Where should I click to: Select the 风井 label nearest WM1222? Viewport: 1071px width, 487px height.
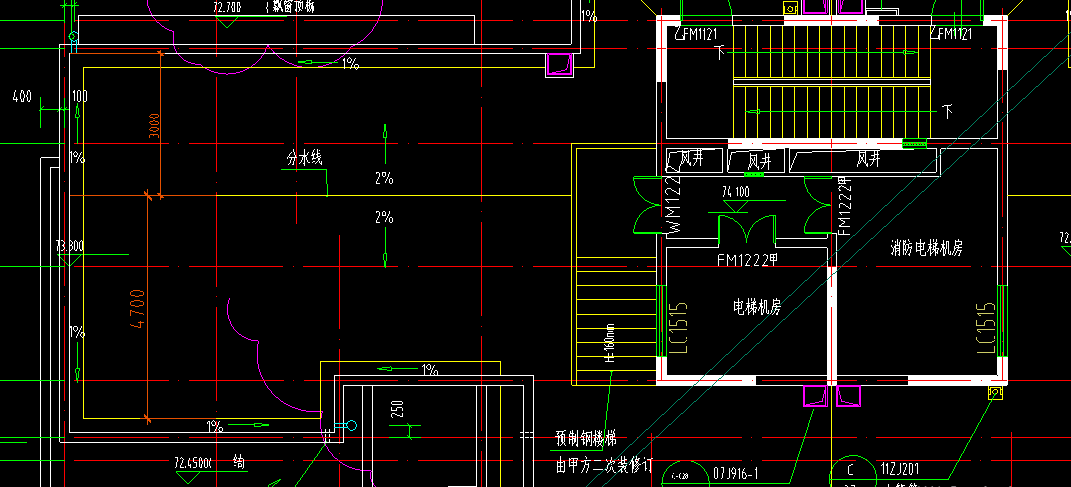click(692, 160)
